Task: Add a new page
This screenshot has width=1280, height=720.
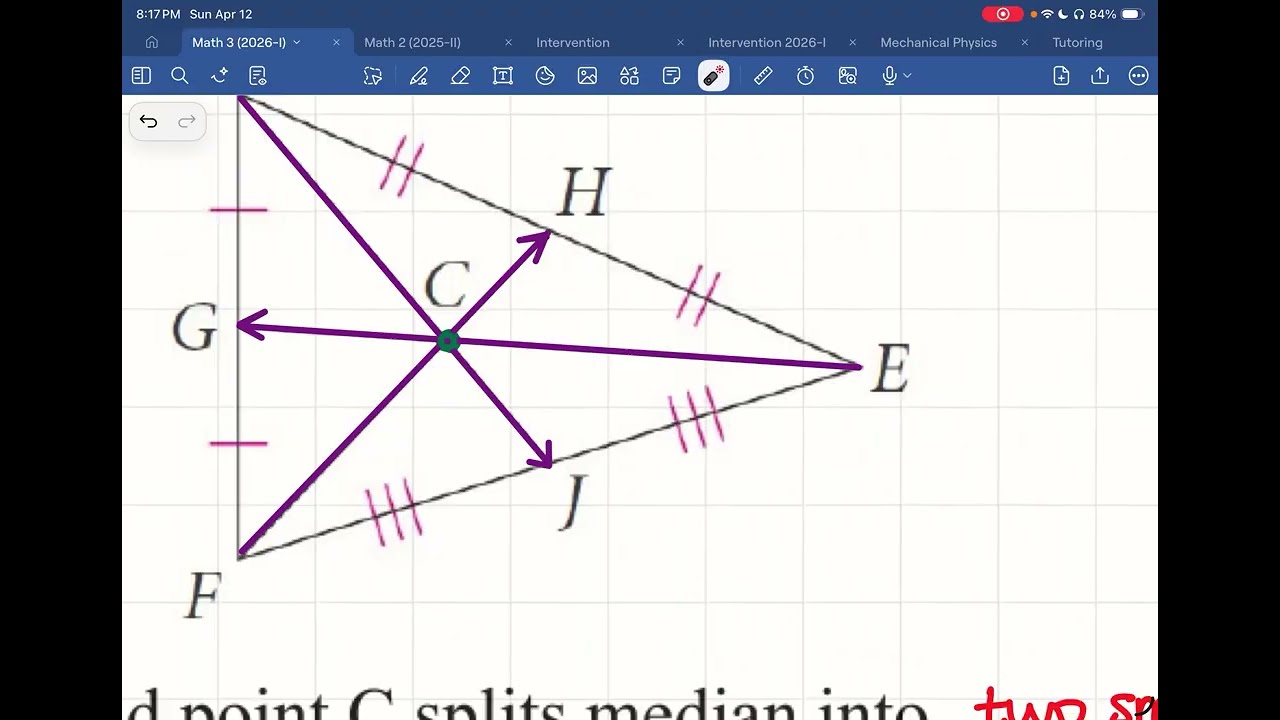Action: point(1062,76)
